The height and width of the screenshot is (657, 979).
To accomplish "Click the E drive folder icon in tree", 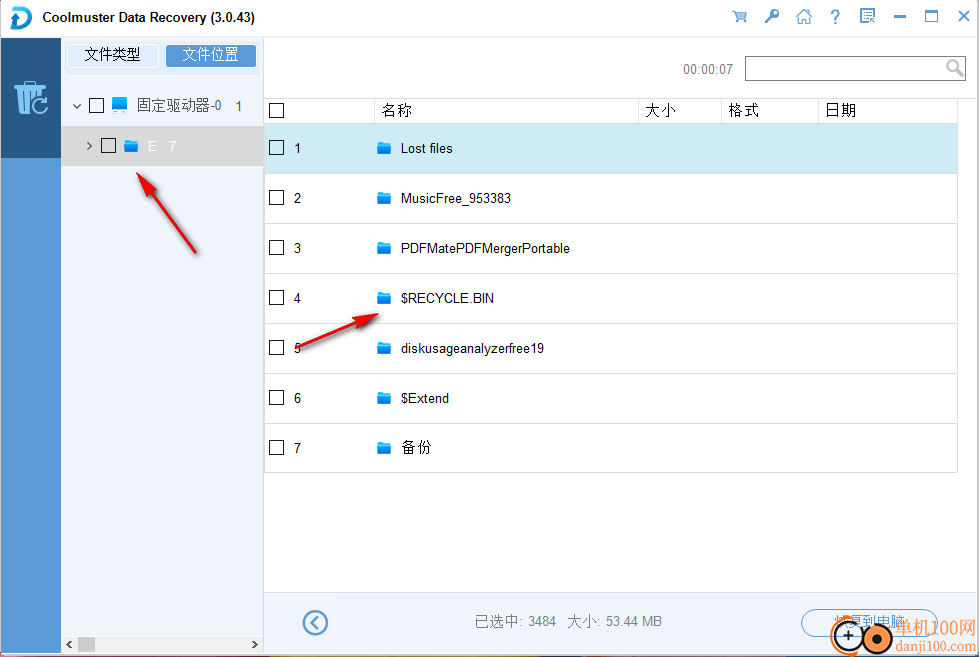I will 131,146.
